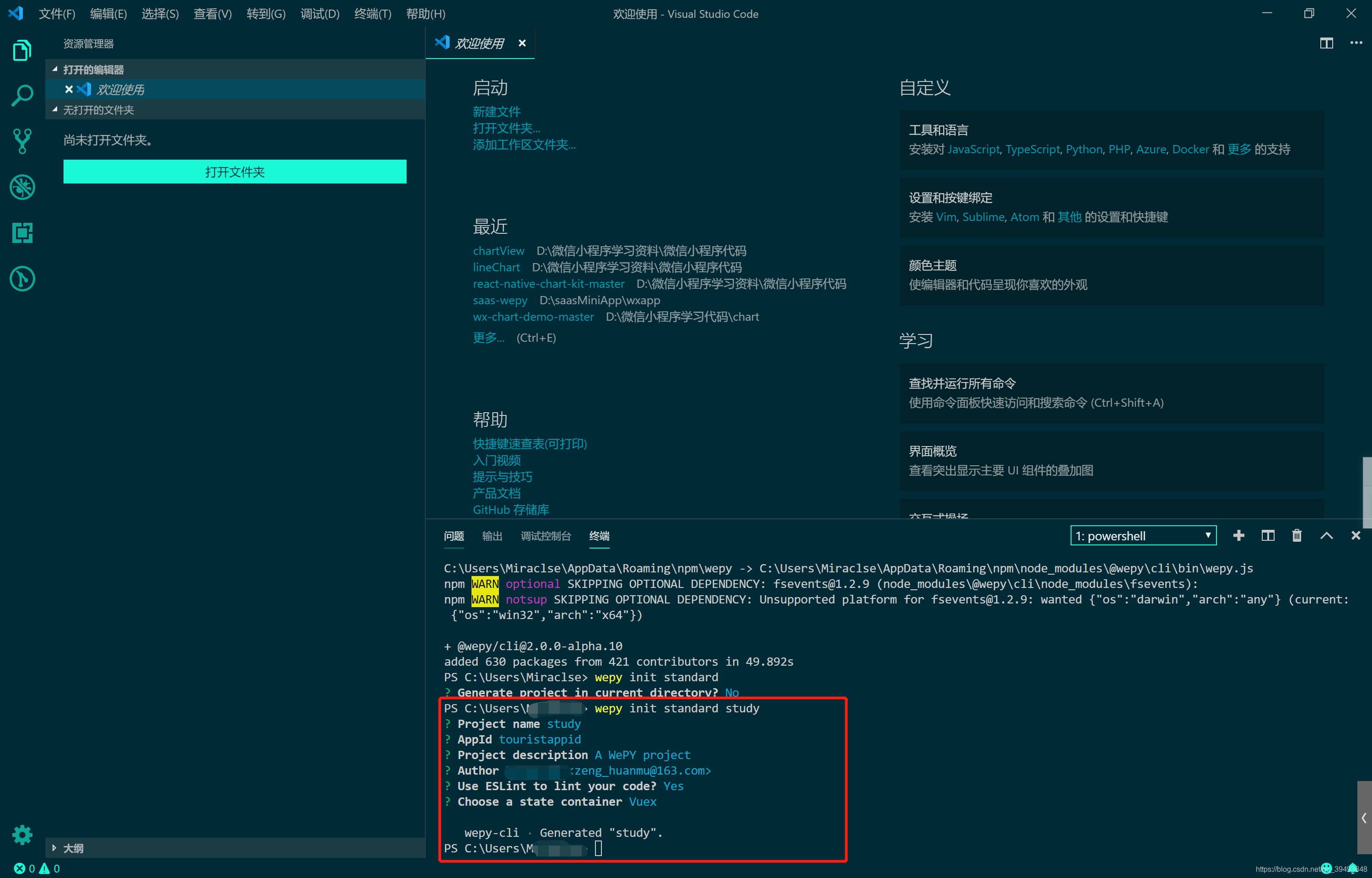Open the GitHub 存储库 link
Image resolution: width=1372 pixels, height=878 pixels.
(x=510, y=510)
